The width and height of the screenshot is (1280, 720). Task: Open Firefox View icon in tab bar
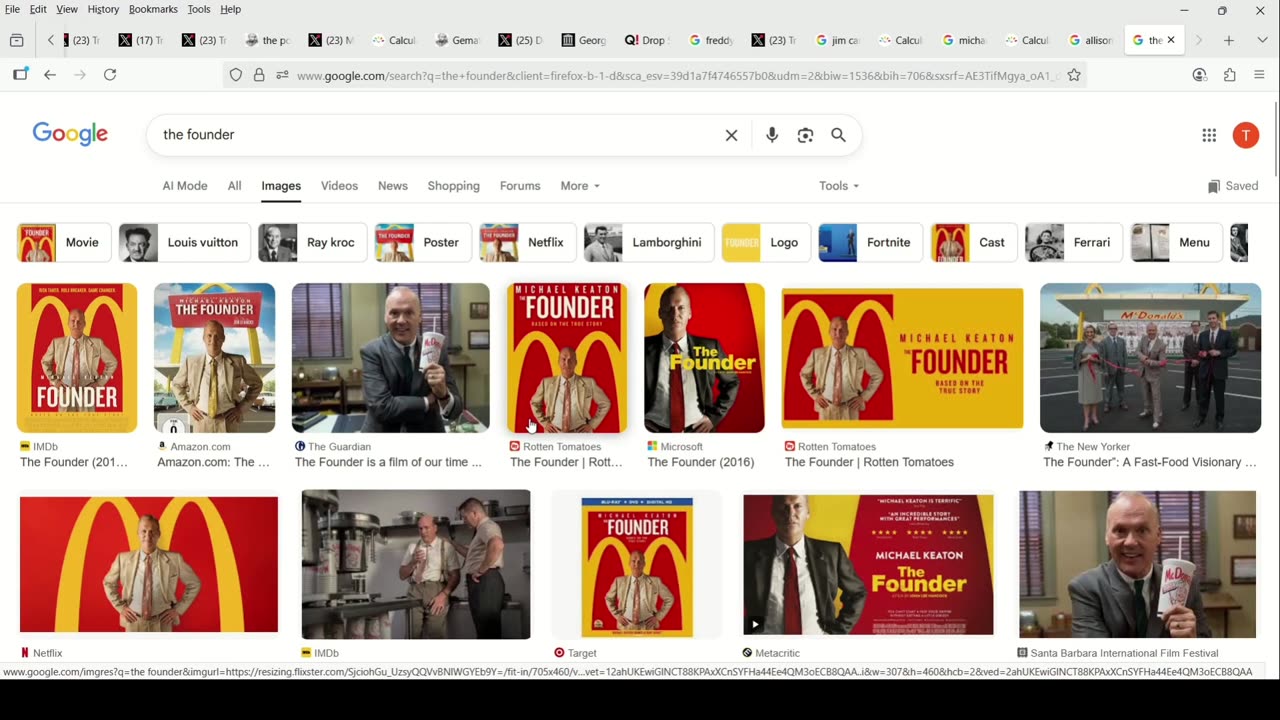click(x=16, y=40)
